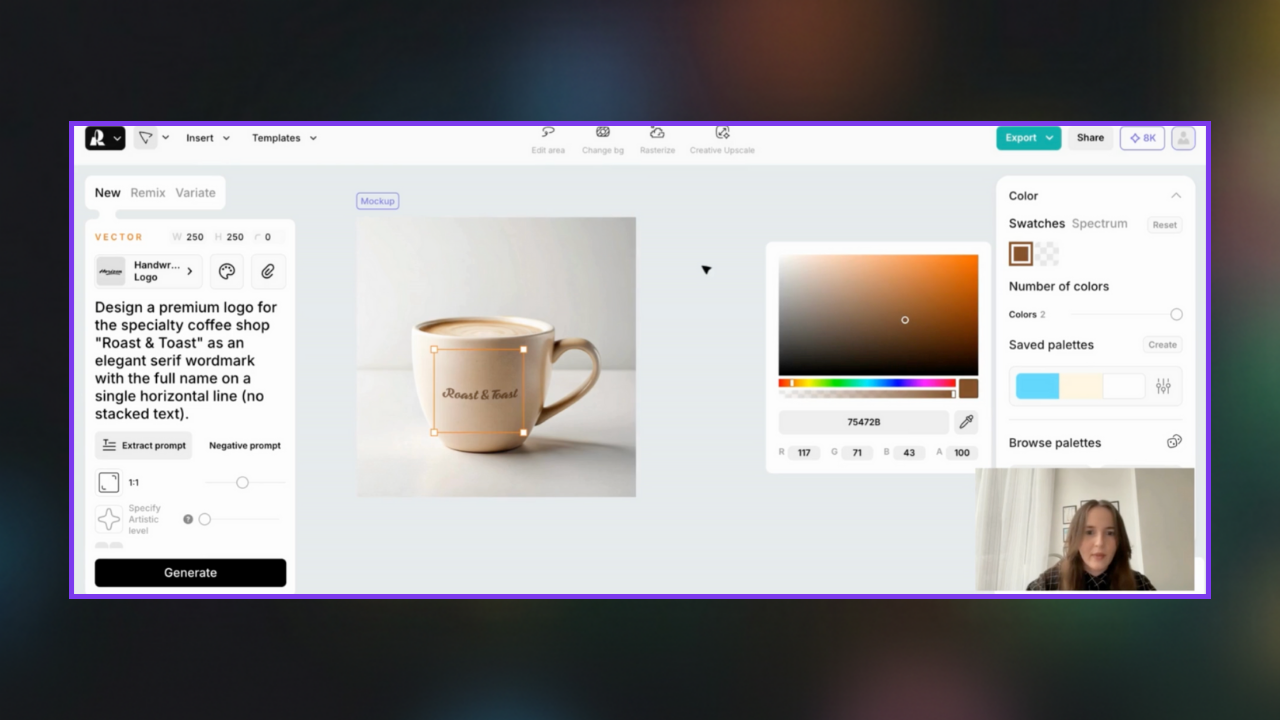
Task: Click the Browse palettes icon
Action: click(1175, 442)
